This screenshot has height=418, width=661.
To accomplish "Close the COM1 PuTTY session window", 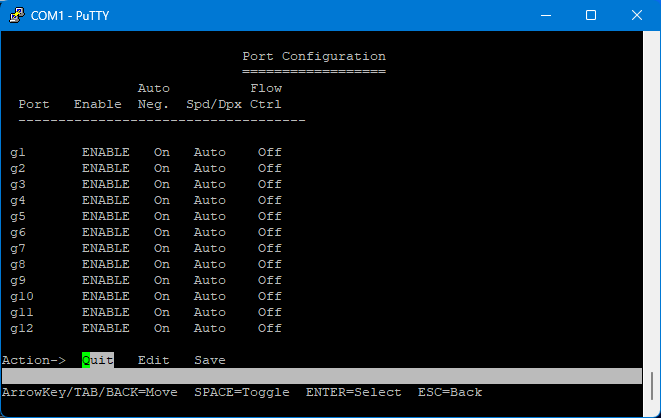I will pyautogui.click(x=637, y=15).
